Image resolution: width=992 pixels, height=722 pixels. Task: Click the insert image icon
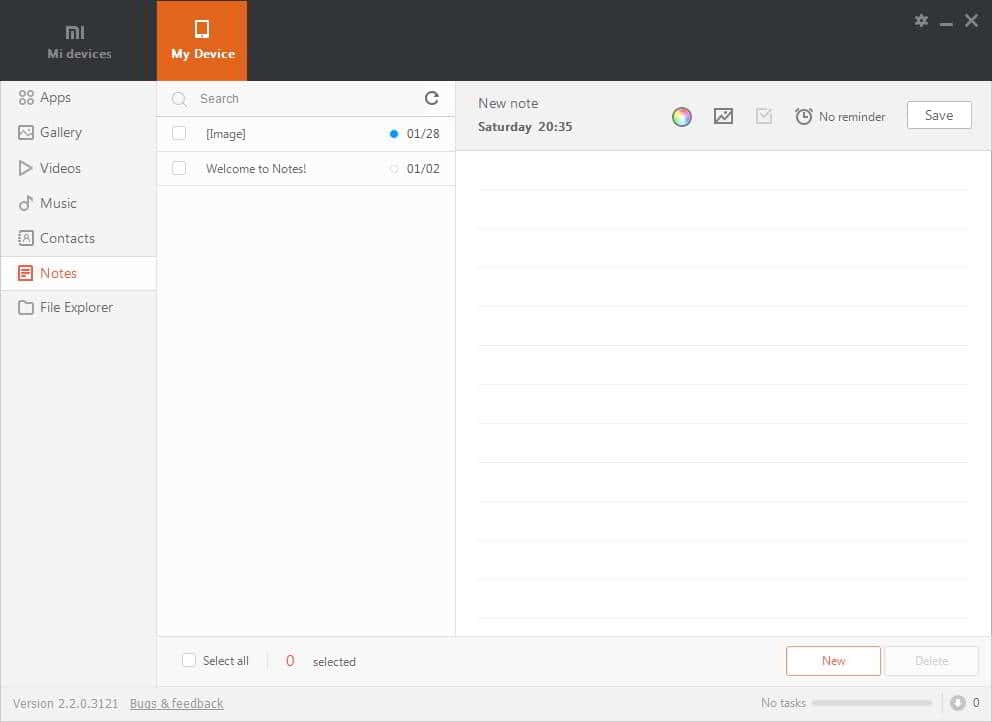[x=723, y=116]
